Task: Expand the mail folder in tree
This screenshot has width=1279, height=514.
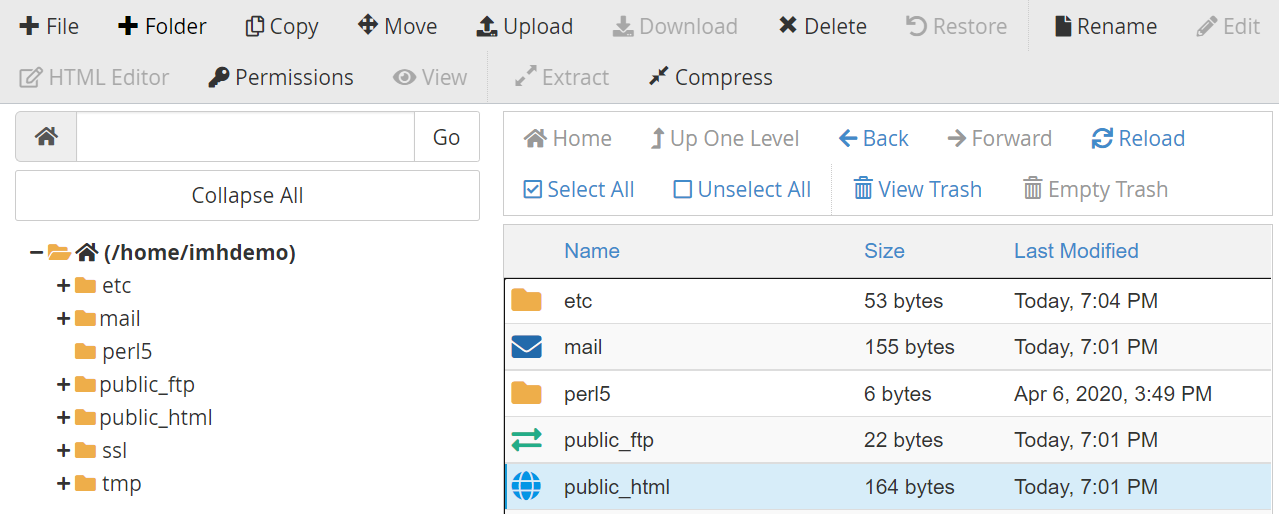Action: pos(63,319)
